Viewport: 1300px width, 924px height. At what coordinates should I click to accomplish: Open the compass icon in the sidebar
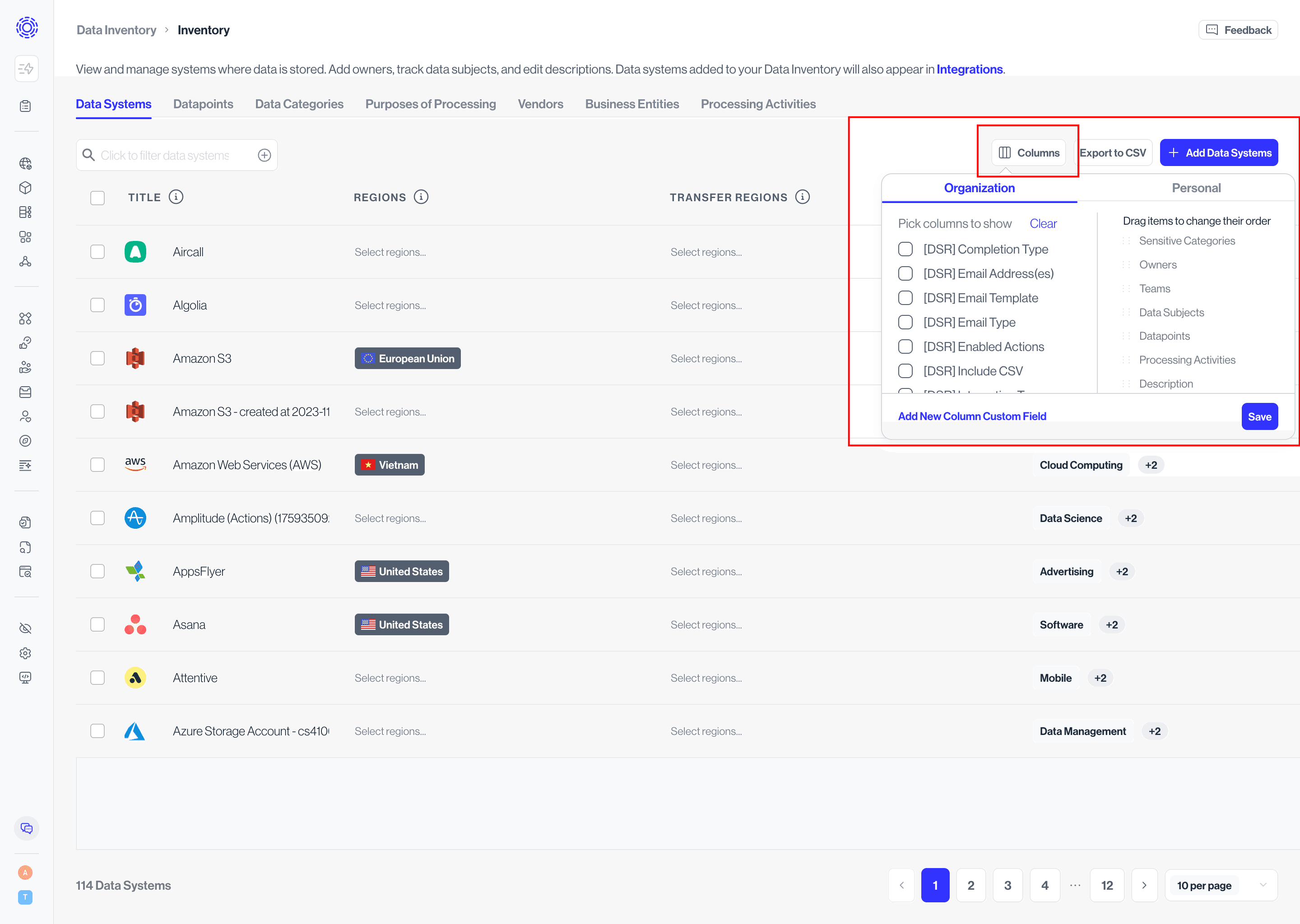(x=26, y=441)
